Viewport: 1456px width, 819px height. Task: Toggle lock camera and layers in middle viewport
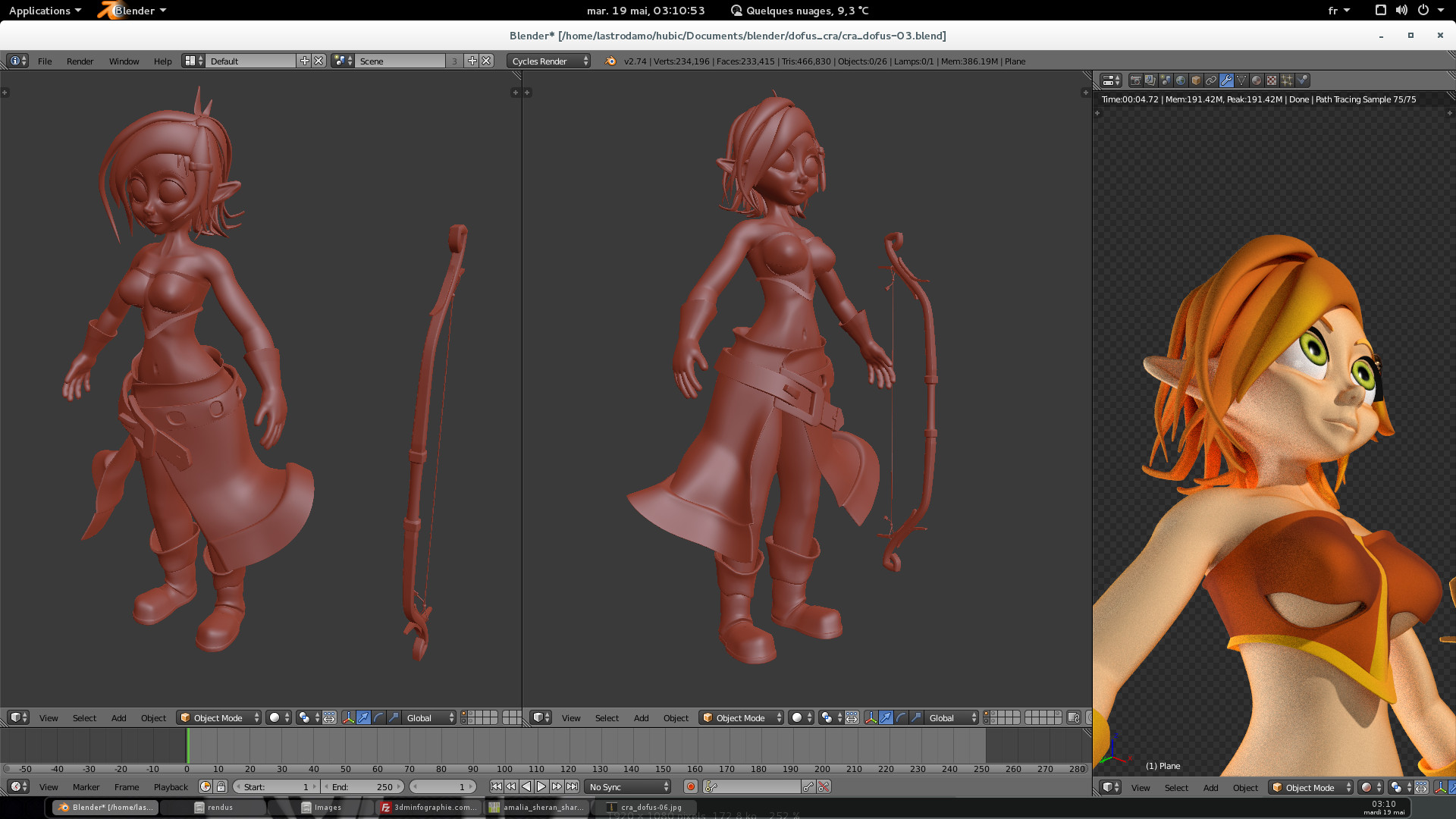(1073, 717)
